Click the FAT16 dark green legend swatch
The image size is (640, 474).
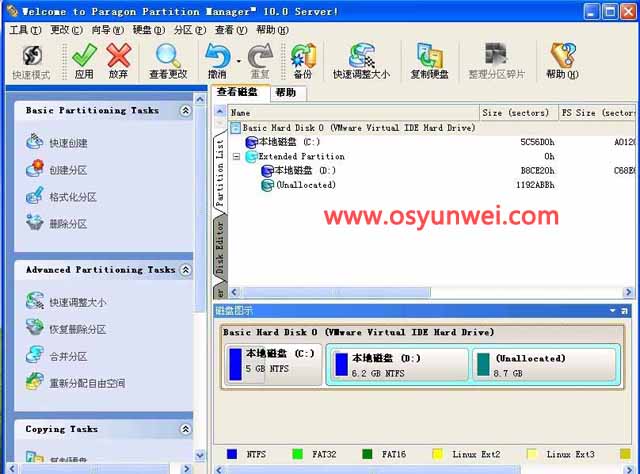click(367, 454)
